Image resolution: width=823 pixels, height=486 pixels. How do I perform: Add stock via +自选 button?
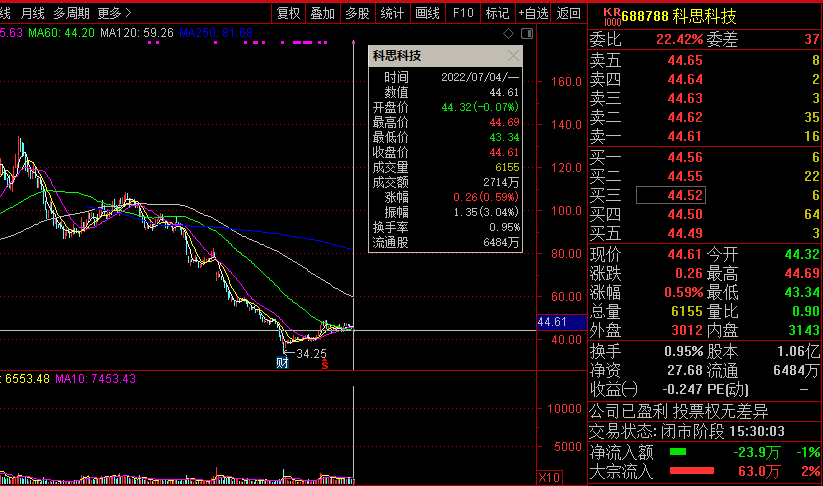[x=532, y=13]
